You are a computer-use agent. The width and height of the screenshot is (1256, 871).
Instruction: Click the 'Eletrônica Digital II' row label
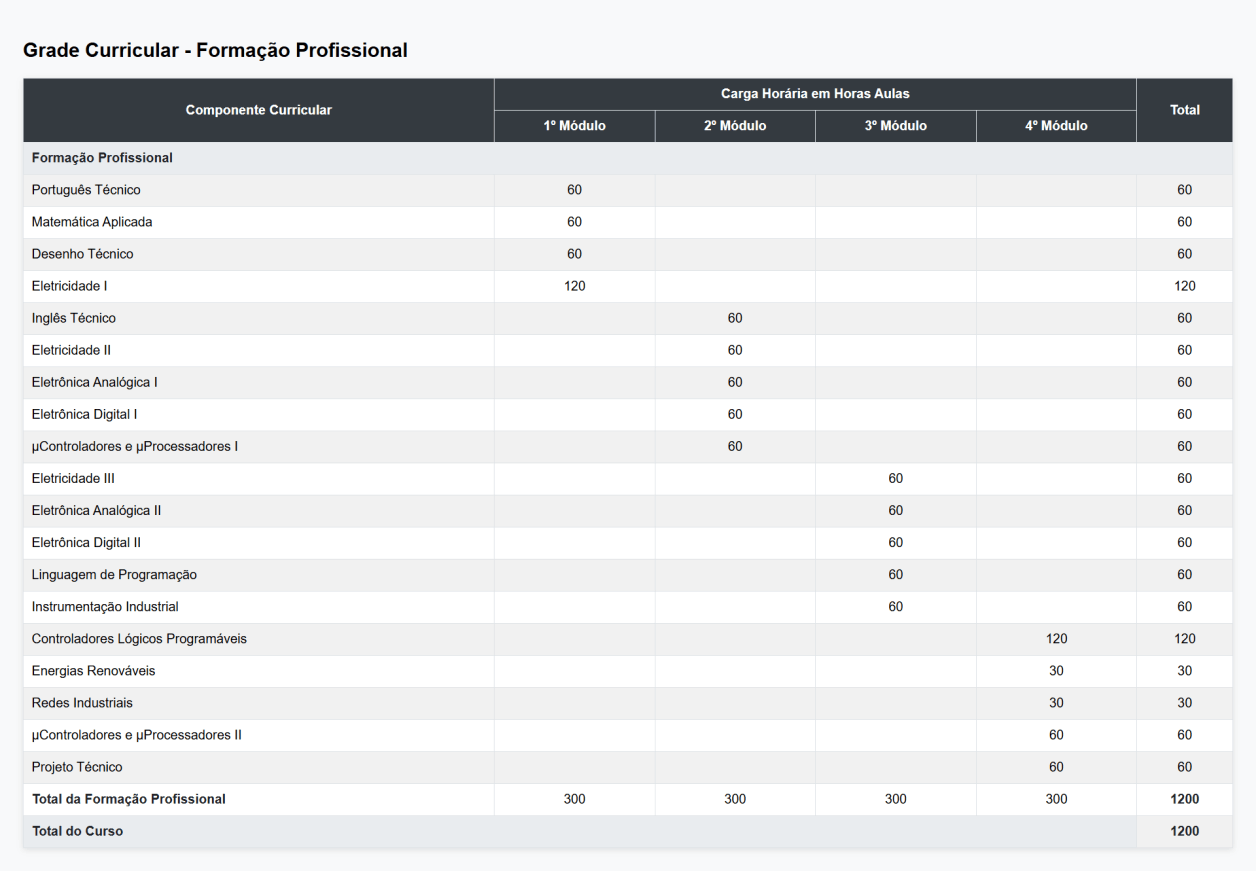click(x=87, y=542)
